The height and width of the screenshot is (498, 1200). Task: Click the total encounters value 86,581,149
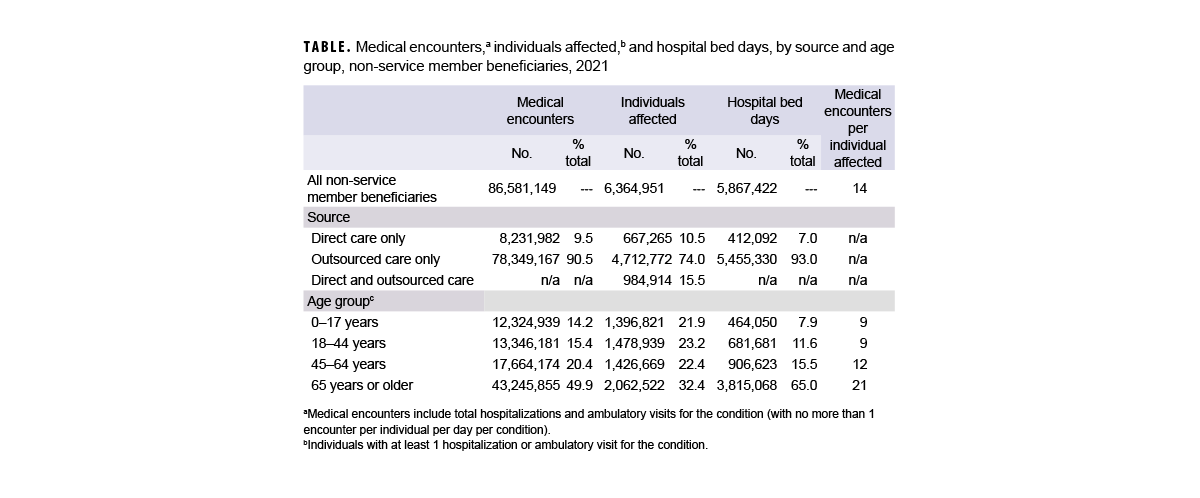click(x=522, y=188)
